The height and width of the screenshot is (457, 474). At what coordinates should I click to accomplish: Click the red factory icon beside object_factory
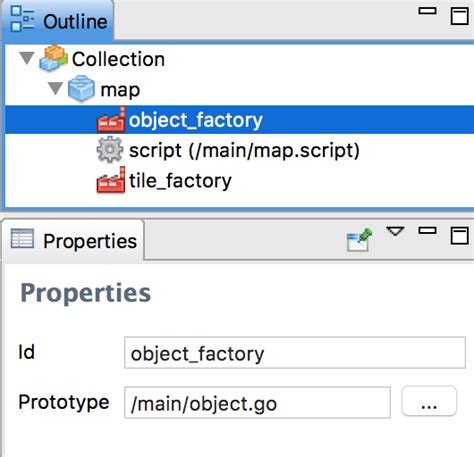pos(111,119)
